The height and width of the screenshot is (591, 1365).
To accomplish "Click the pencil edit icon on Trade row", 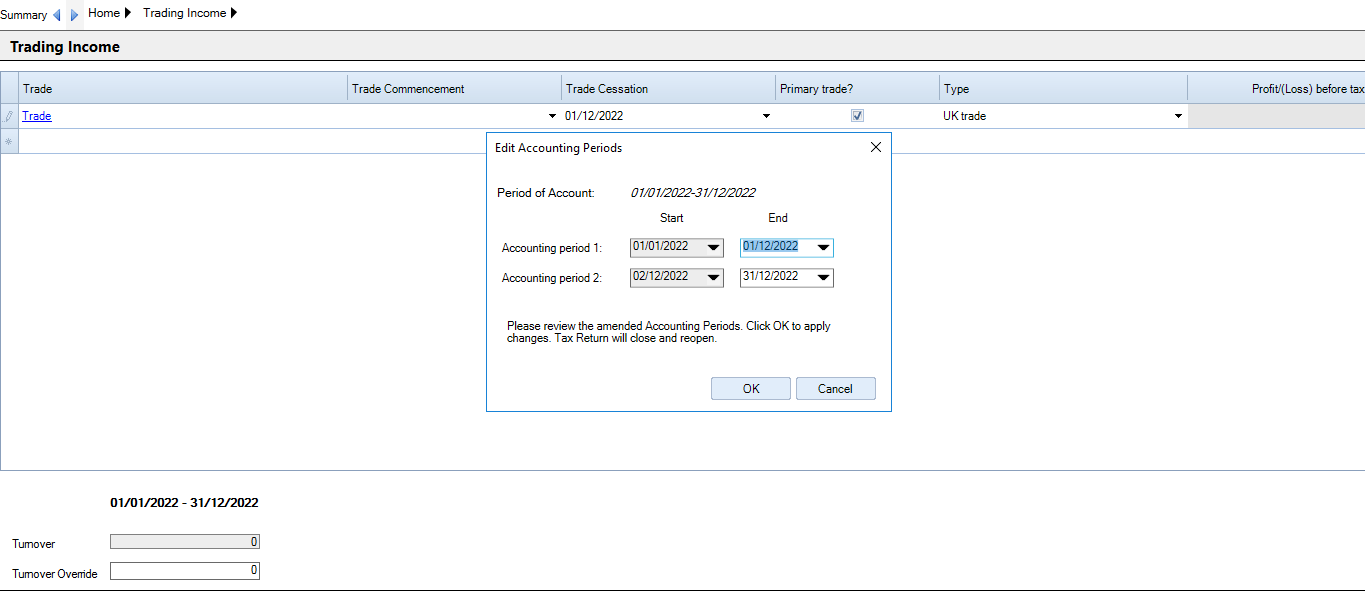I will [x=9, y=116].
